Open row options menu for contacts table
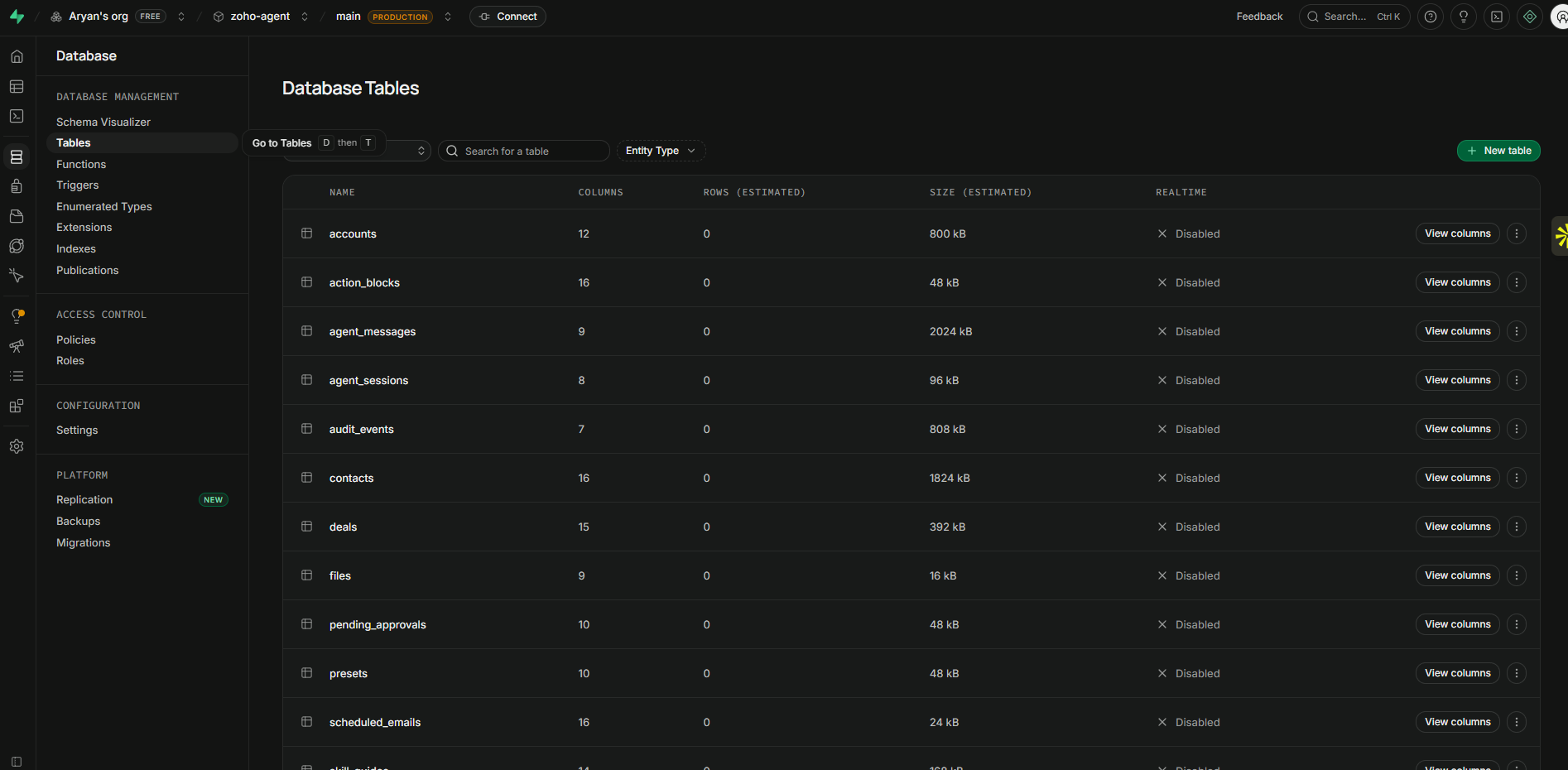This screenshot has height=770, width=1568. point(1517,478)
